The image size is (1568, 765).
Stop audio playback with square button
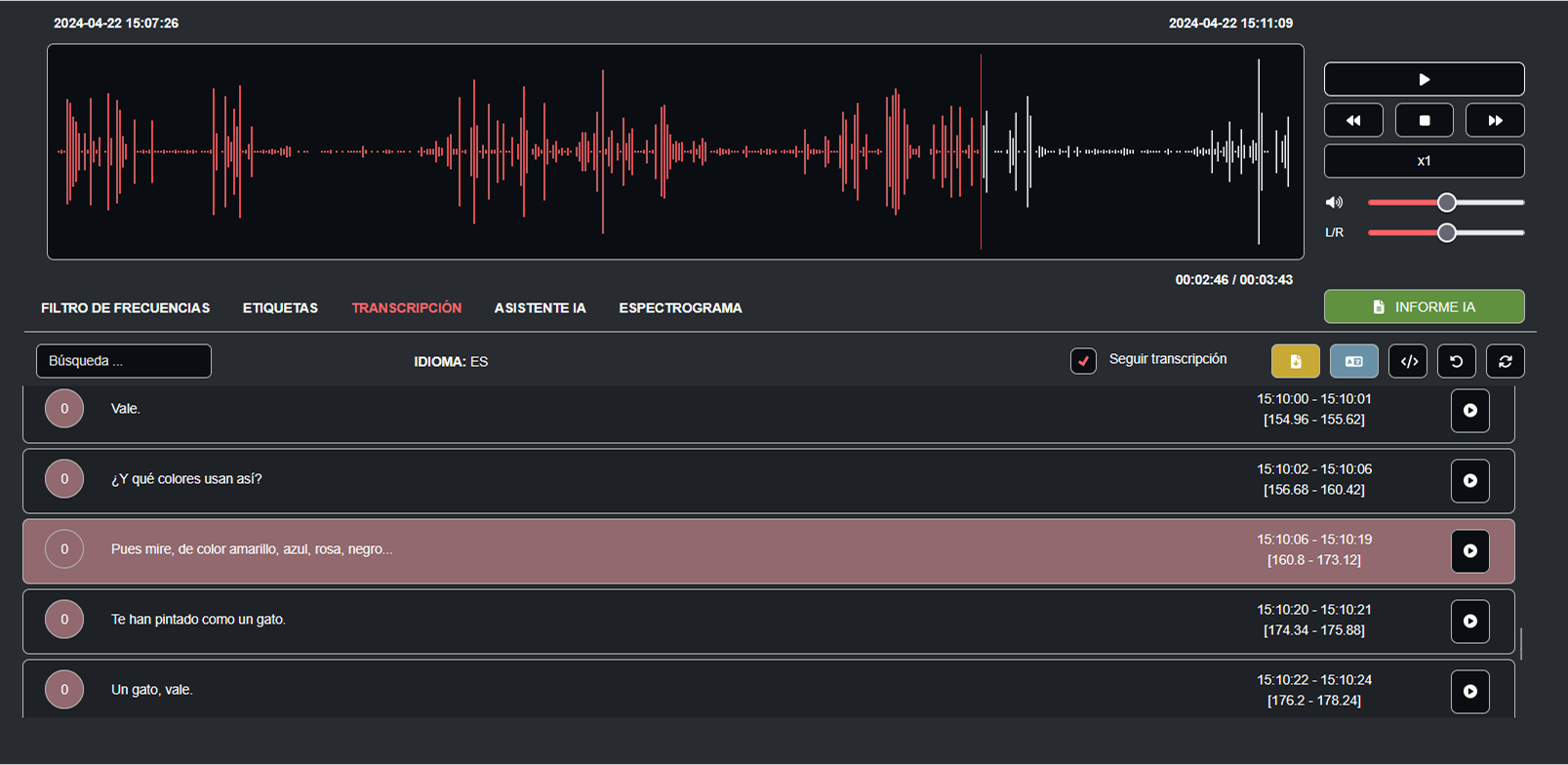[1424, 120]
